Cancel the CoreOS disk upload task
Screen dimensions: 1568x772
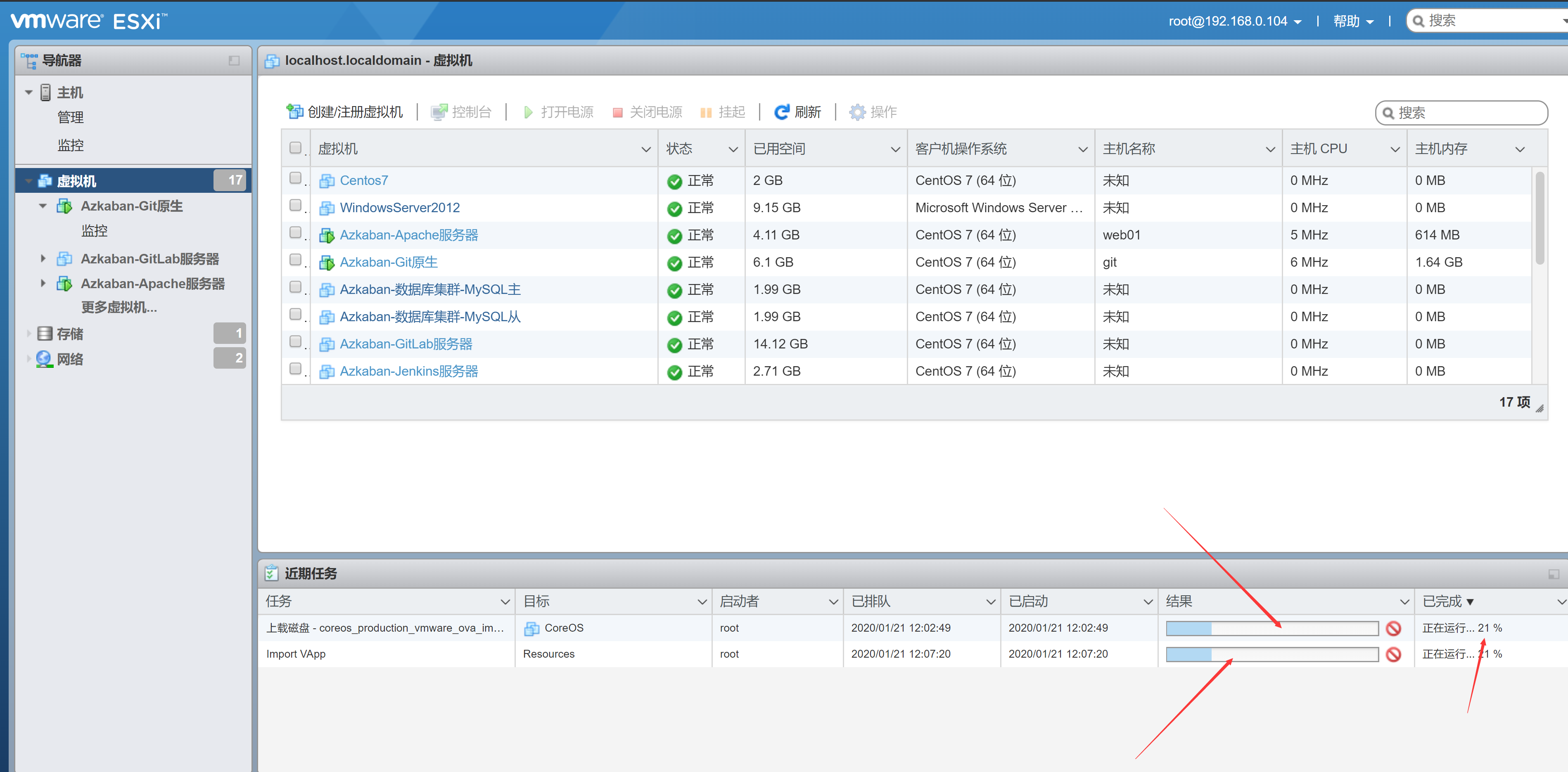[x=1393, y=628]
